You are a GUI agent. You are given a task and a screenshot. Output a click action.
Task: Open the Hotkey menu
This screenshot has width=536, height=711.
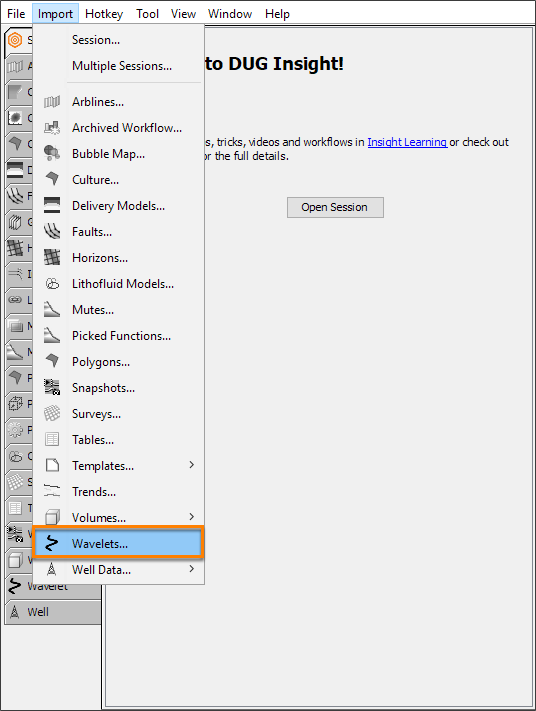[104, 14]
